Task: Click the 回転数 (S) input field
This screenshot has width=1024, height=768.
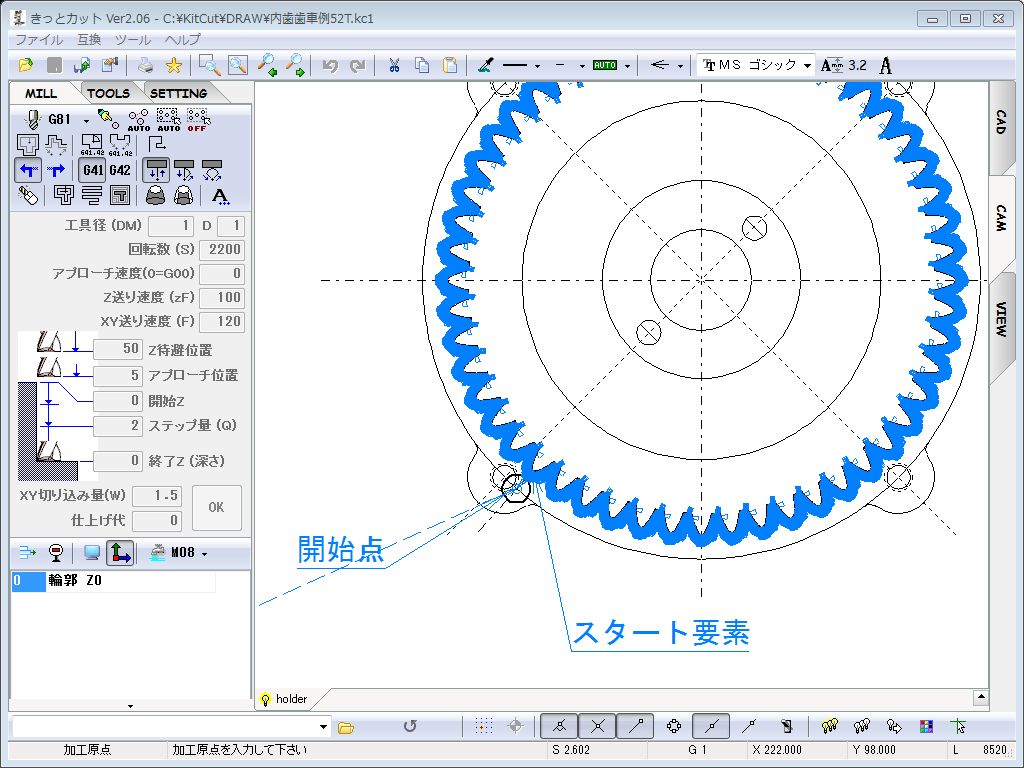Action: point(222,249)
